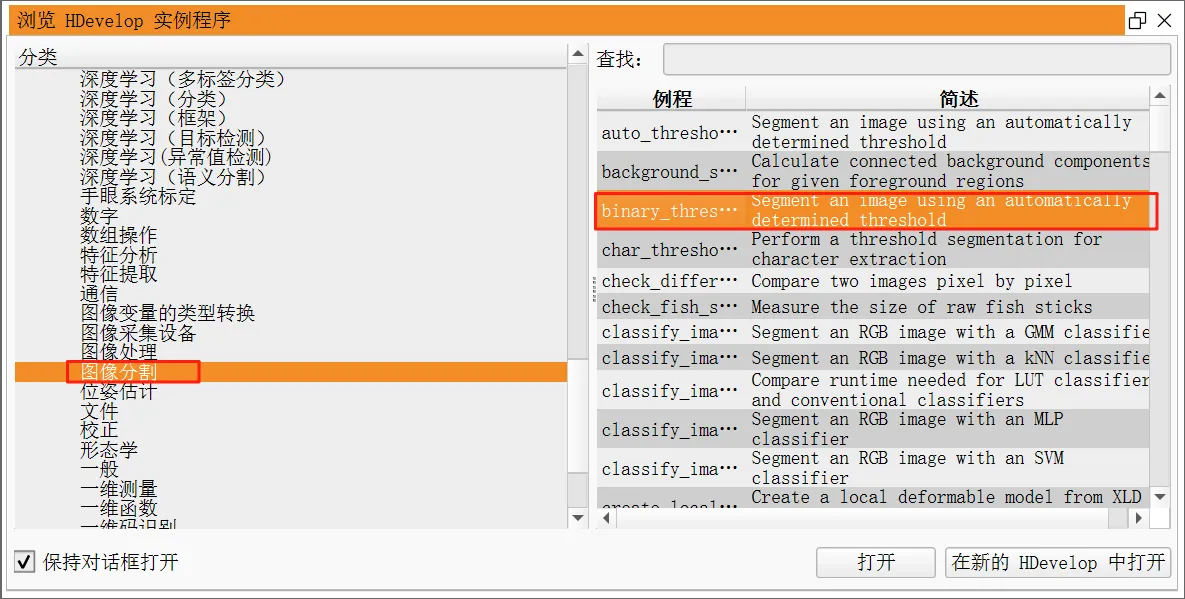The image size is (1185, 599).
Task: Select category 深度学习(异常值检测)
Action: (175, 157)
